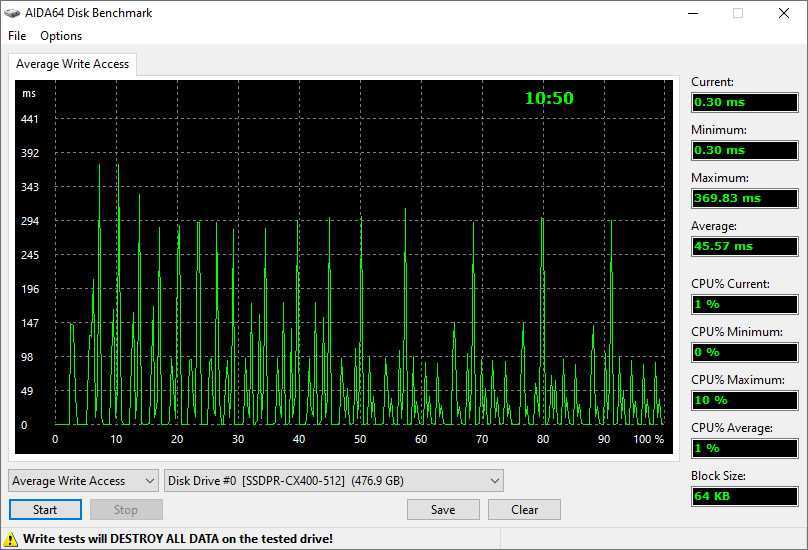Minimize the AIDA64 Disk Benchmark window
808x550 pixels.
pyautogui.click(x=691, y=14)
